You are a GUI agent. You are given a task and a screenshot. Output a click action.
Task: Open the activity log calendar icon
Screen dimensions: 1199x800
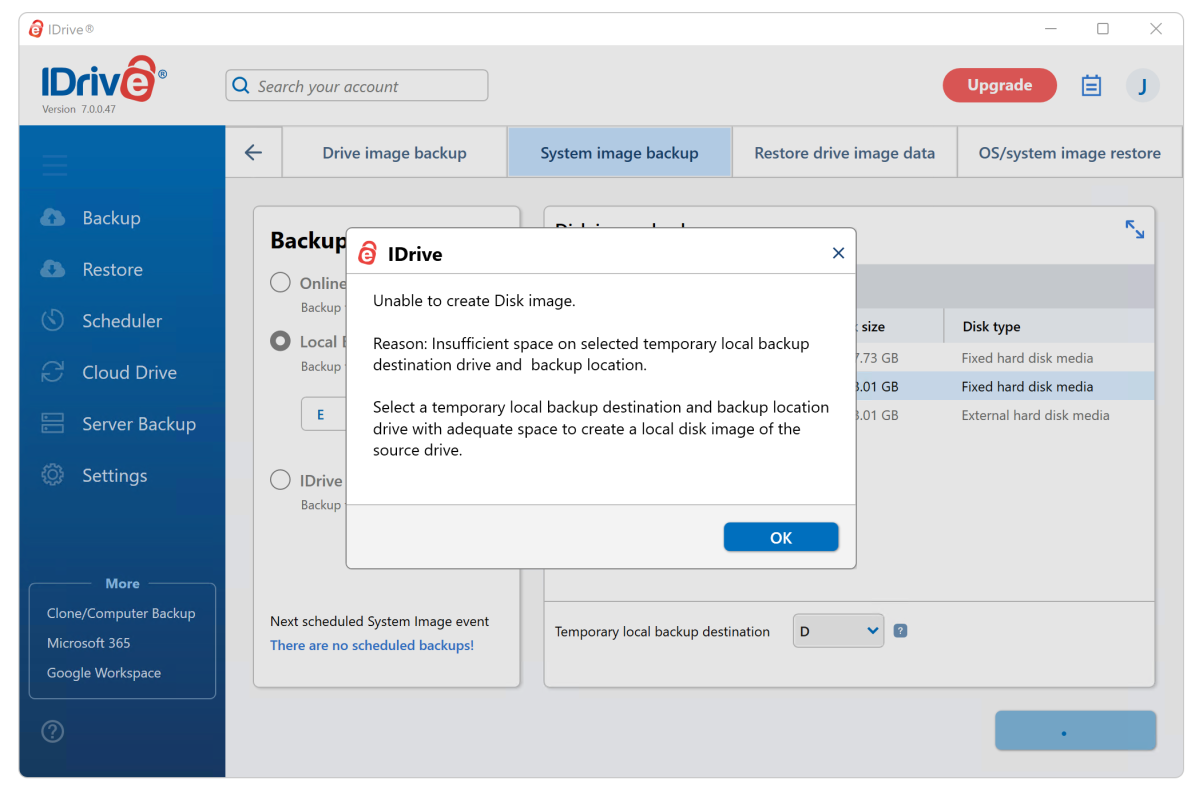[x=1091, y=86]
